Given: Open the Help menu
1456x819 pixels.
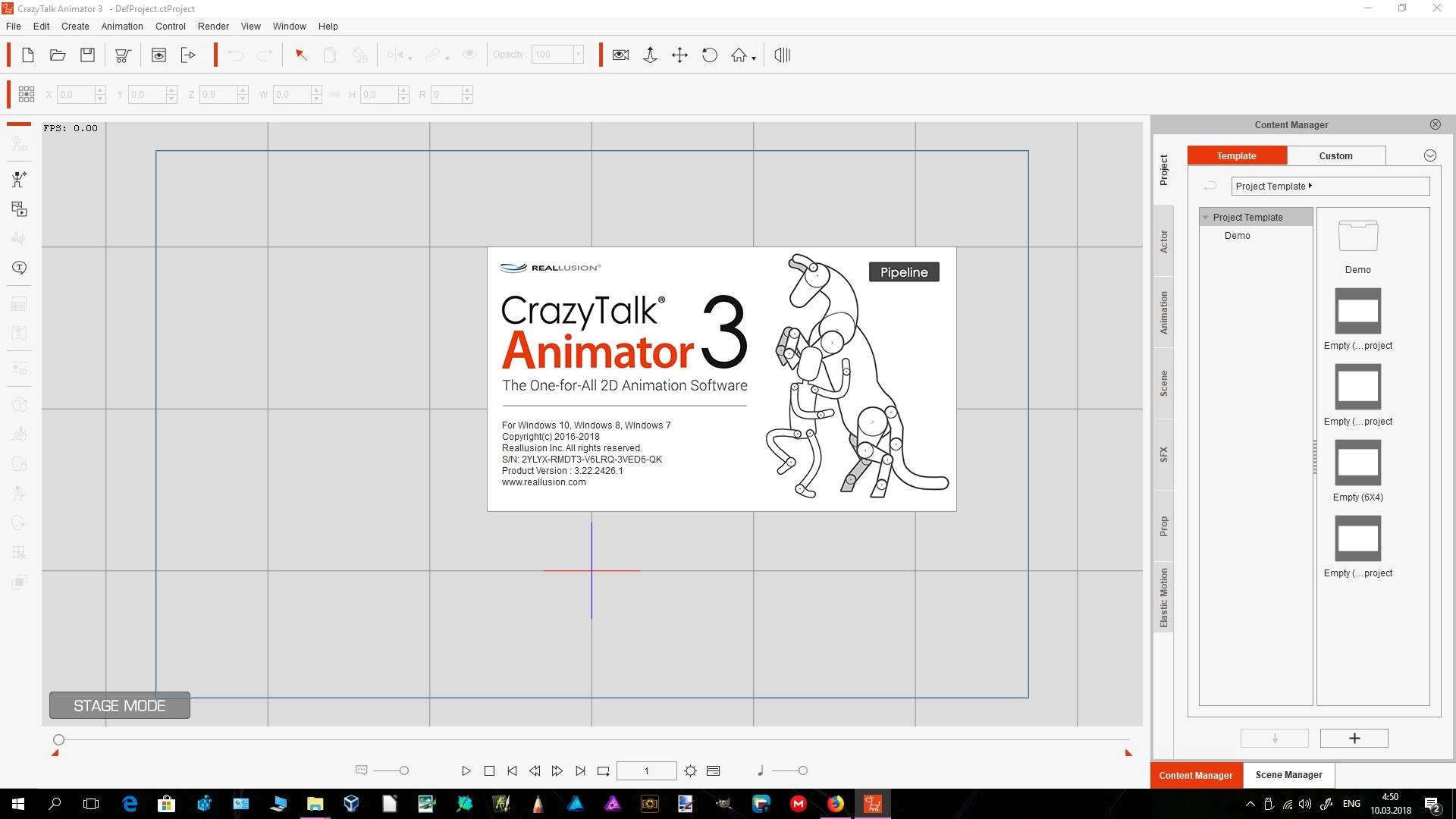Looking at the screenshot, I should pyautogui.click(x=328, y=26).
